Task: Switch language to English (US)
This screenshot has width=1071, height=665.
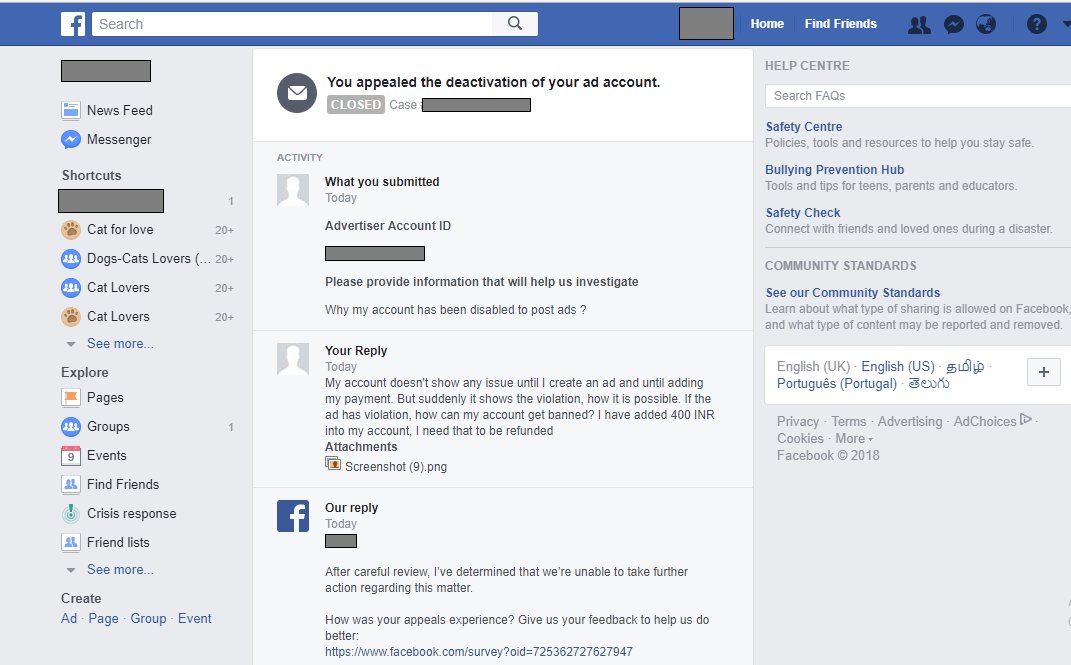Action: (898, 366)
